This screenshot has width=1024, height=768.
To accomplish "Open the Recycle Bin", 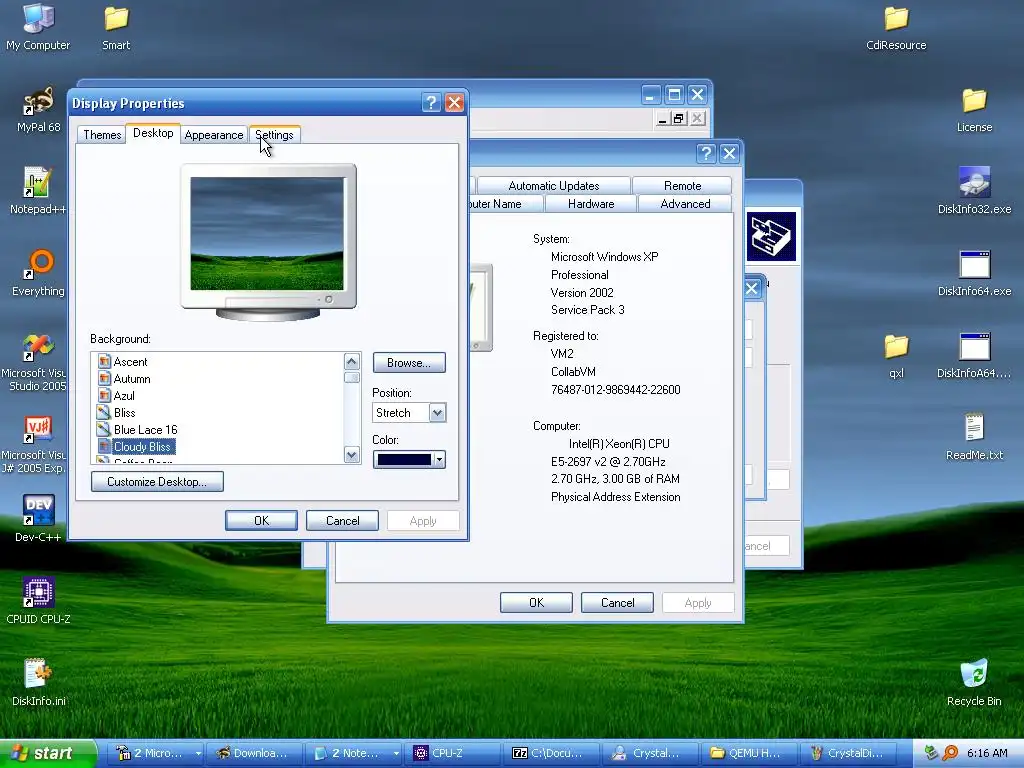I will tap(974, 682).
